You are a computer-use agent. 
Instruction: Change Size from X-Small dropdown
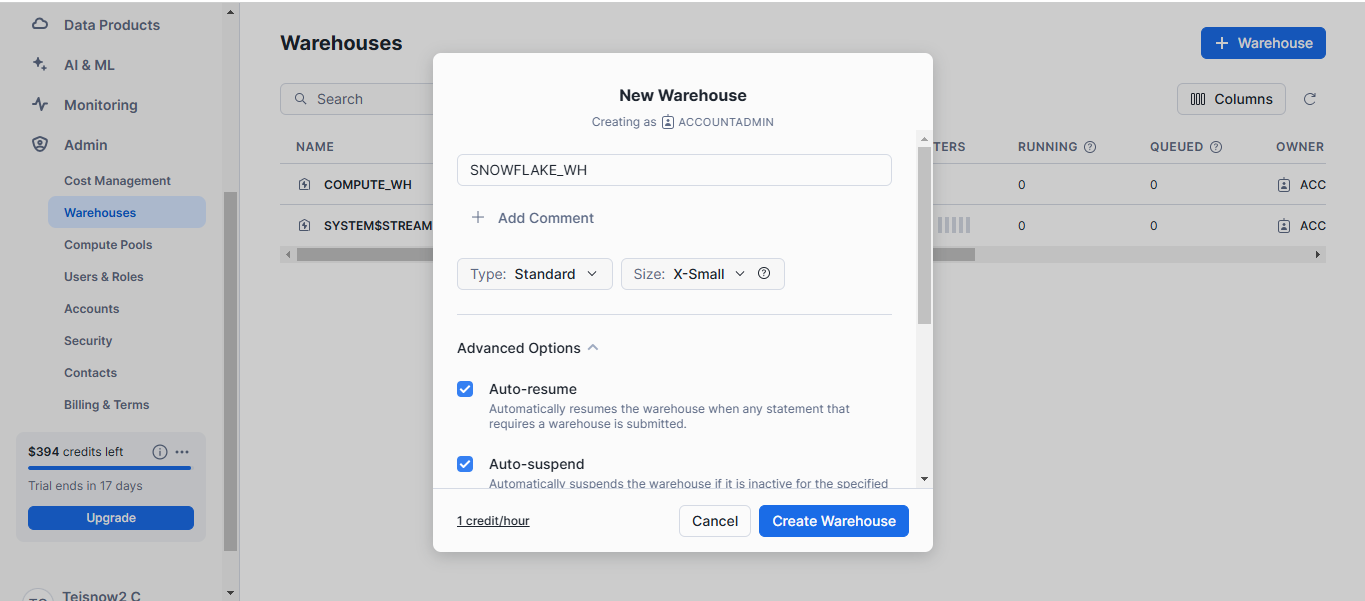point(702,273)
